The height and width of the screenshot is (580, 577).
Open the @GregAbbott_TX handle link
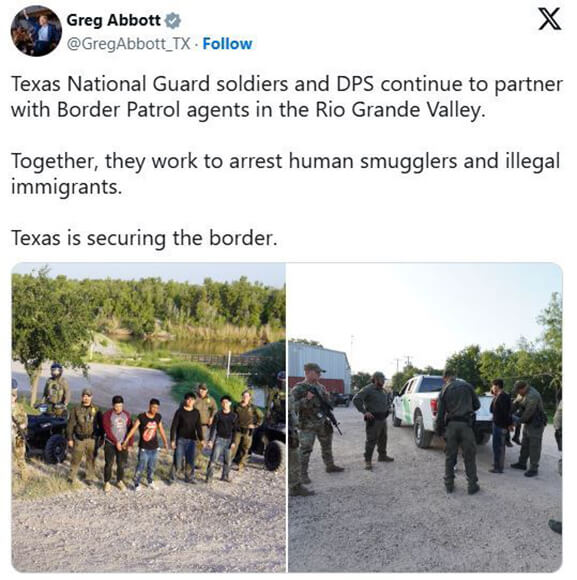(129, 44)
